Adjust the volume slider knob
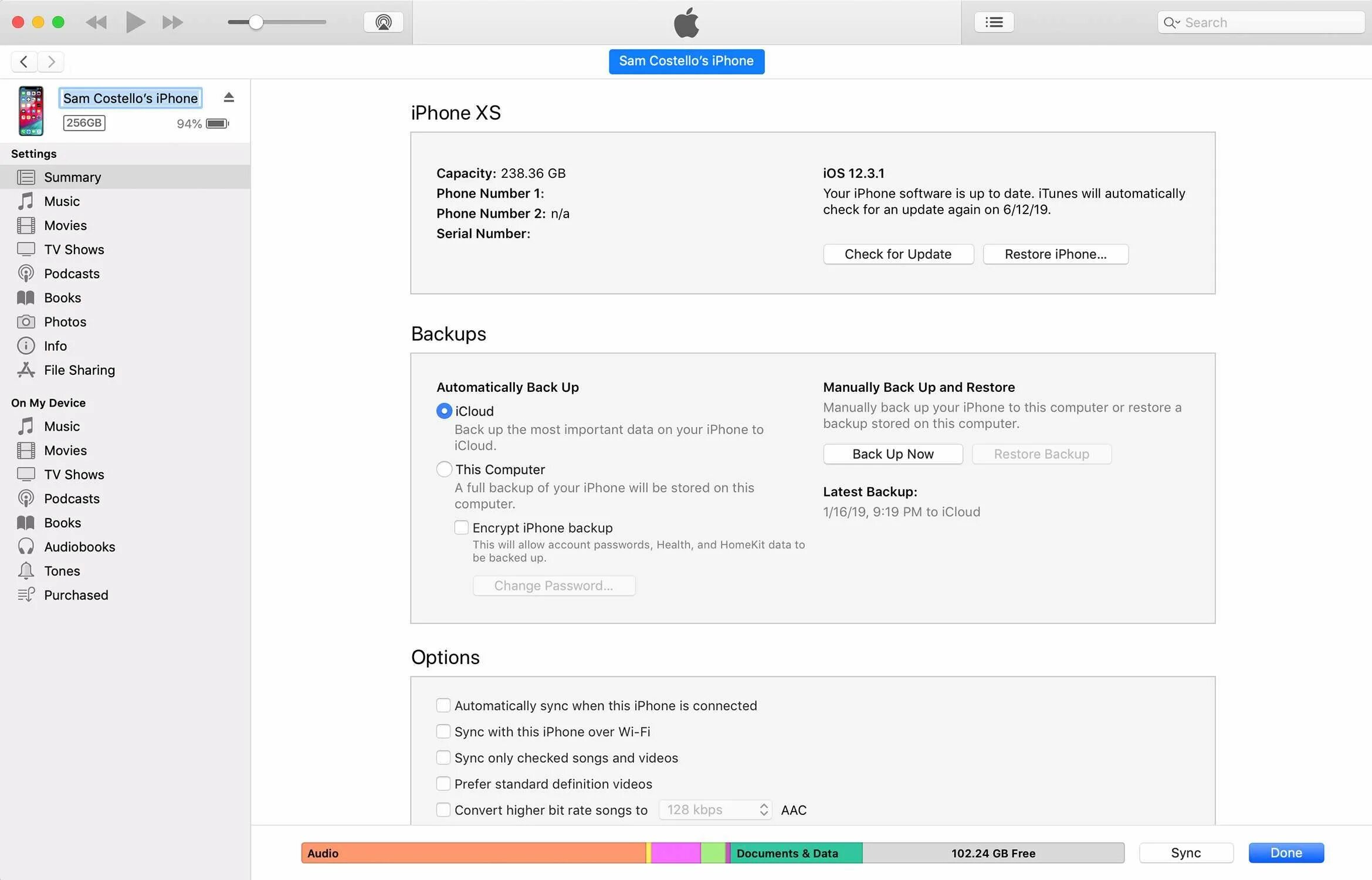1372x880 pixels. click(x=256, y=22)
